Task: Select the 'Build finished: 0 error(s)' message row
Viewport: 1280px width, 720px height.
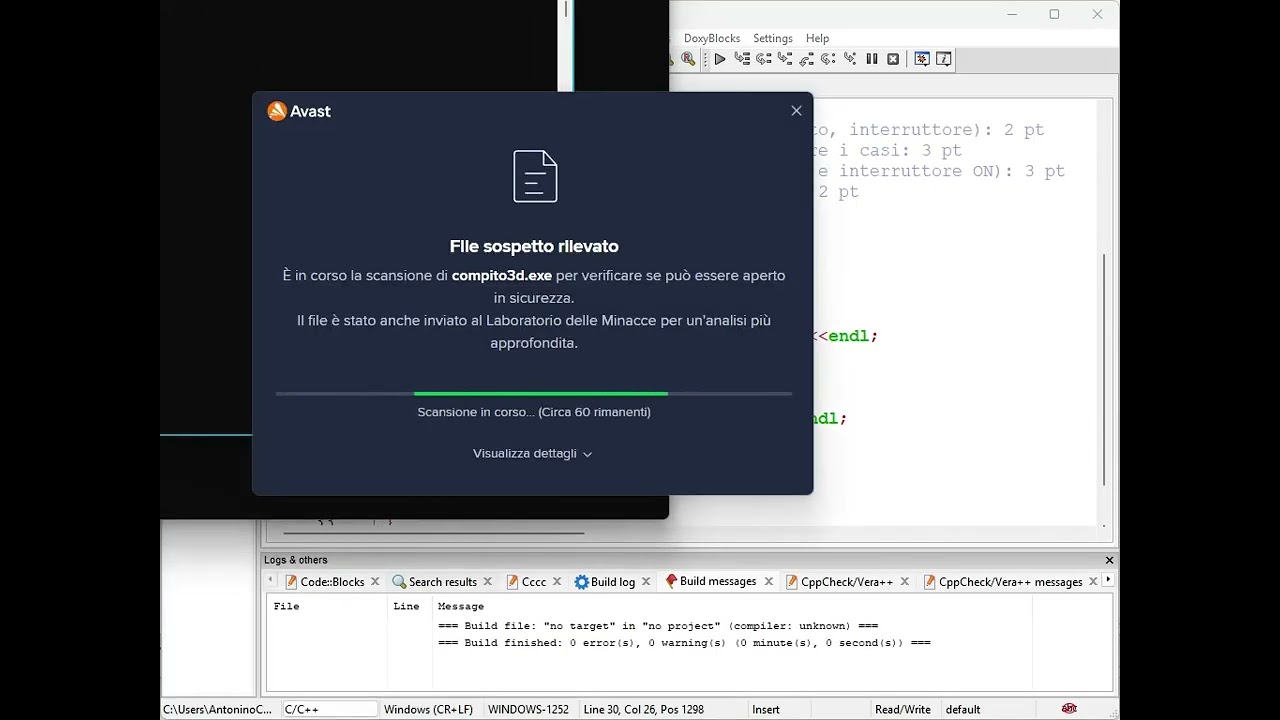Action: [x=684, y=643]
